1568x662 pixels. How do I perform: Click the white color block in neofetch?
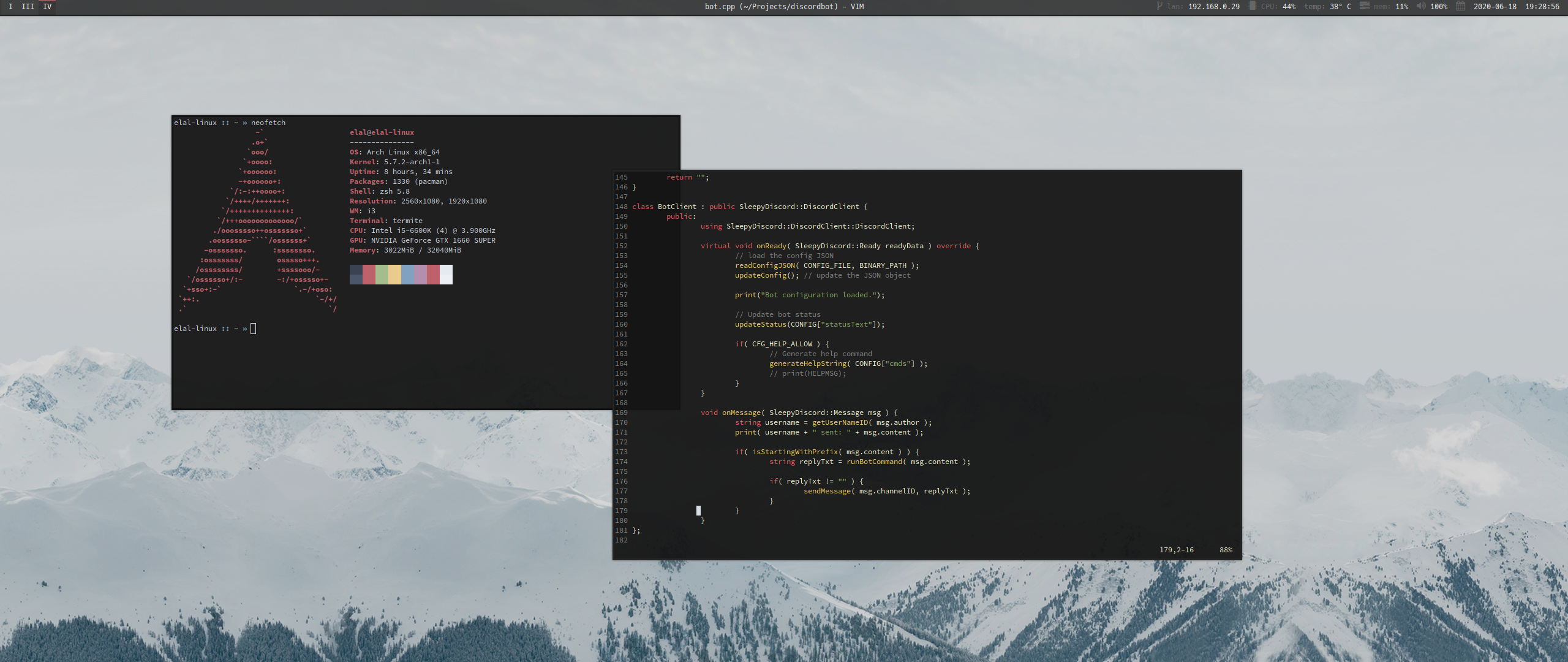pyautogui.click(x=446, y=275)
